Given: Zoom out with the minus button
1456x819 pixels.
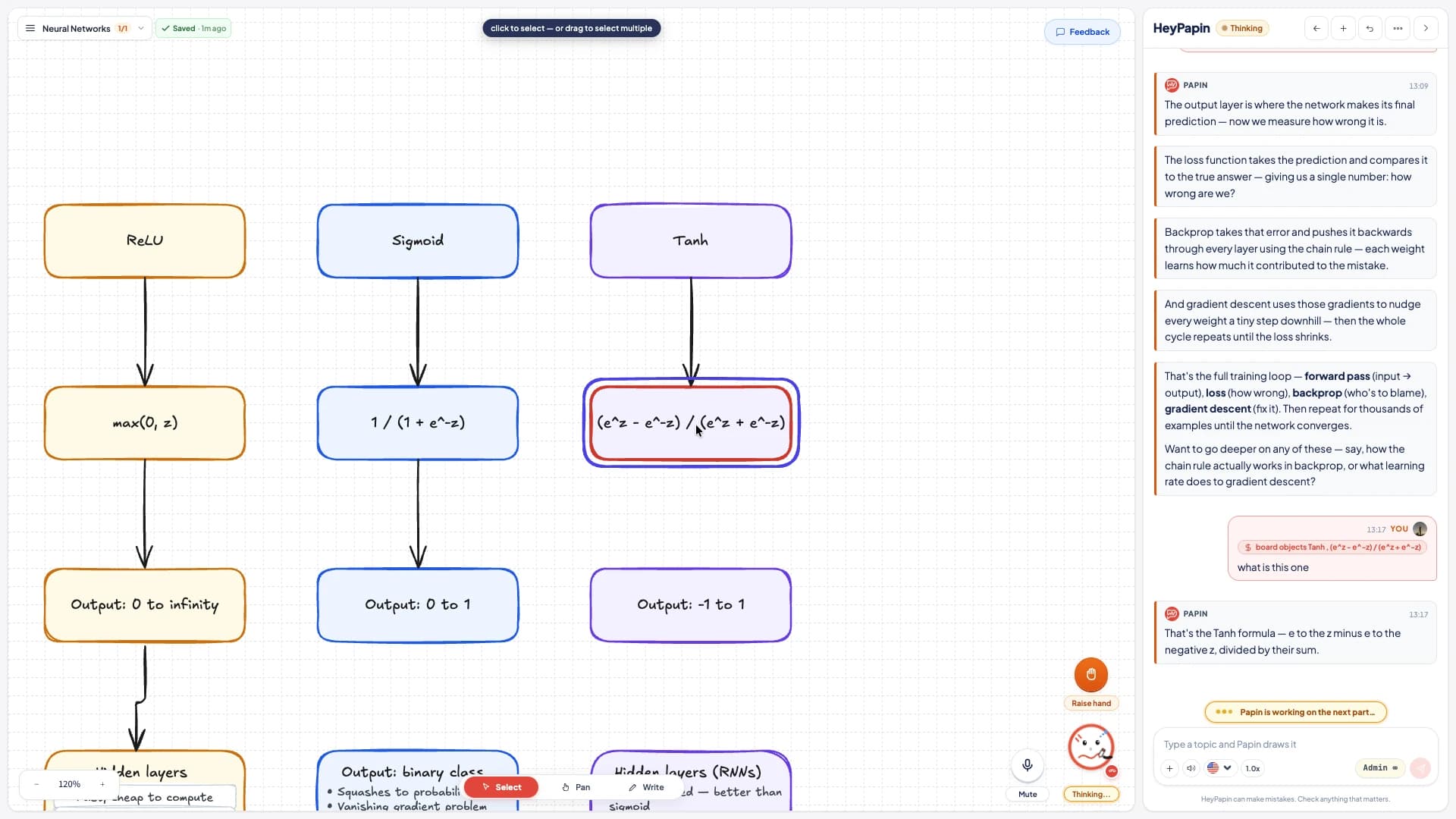Looking at the screenshot, I should tap(36, 784).
